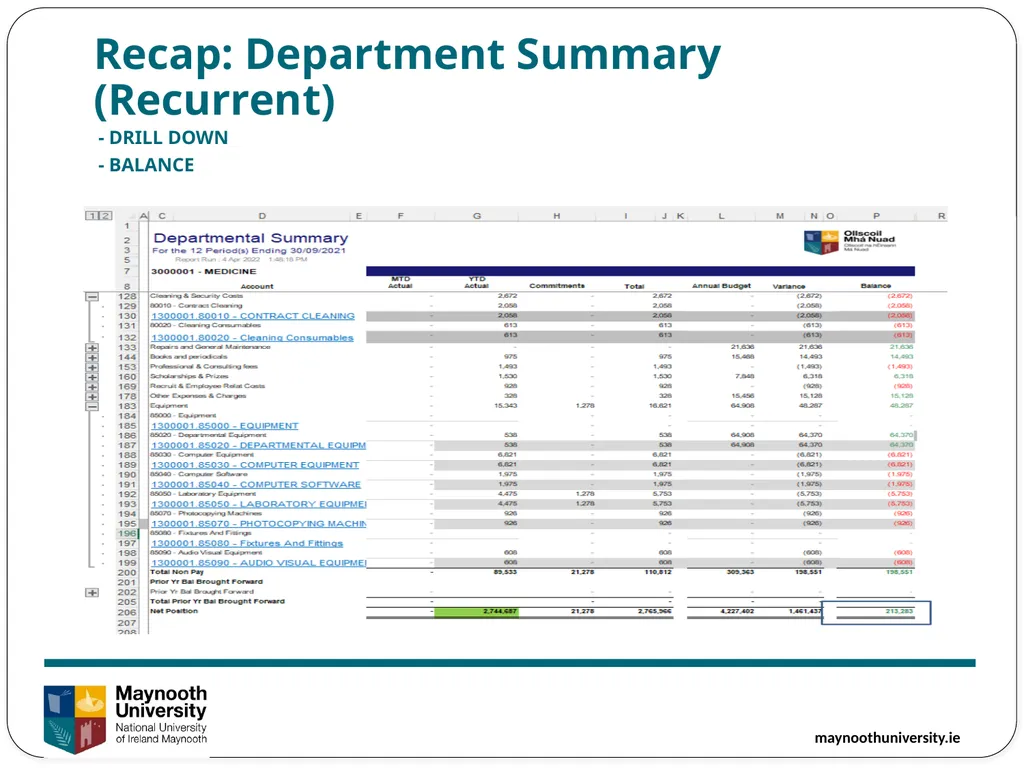Expand the Scholarships & Prizes group

92,377
